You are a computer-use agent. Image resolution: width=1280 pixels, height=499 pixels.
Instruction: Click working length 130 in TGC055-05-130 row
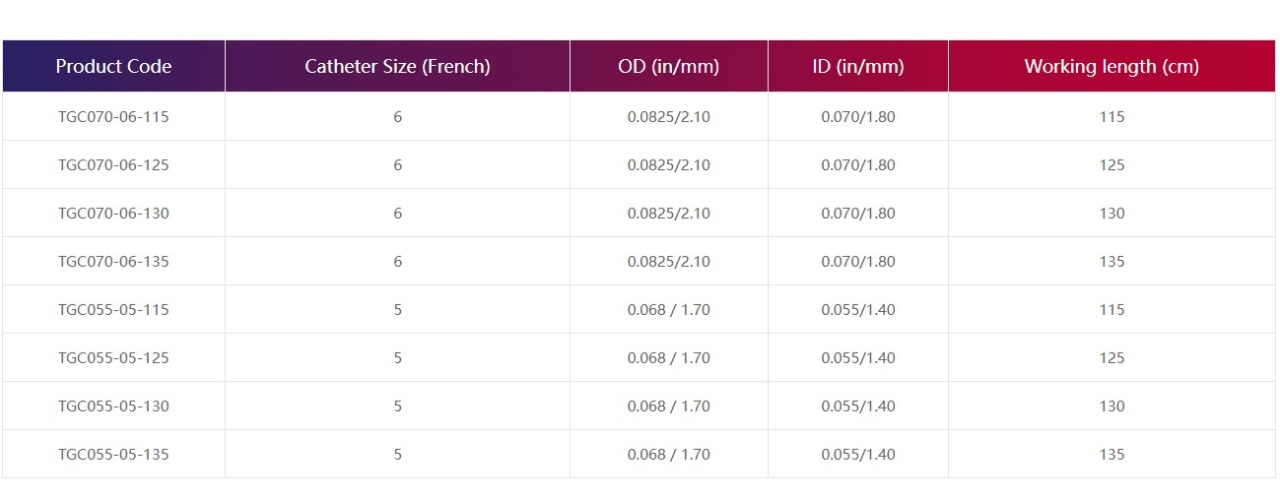pos(1112,406)
